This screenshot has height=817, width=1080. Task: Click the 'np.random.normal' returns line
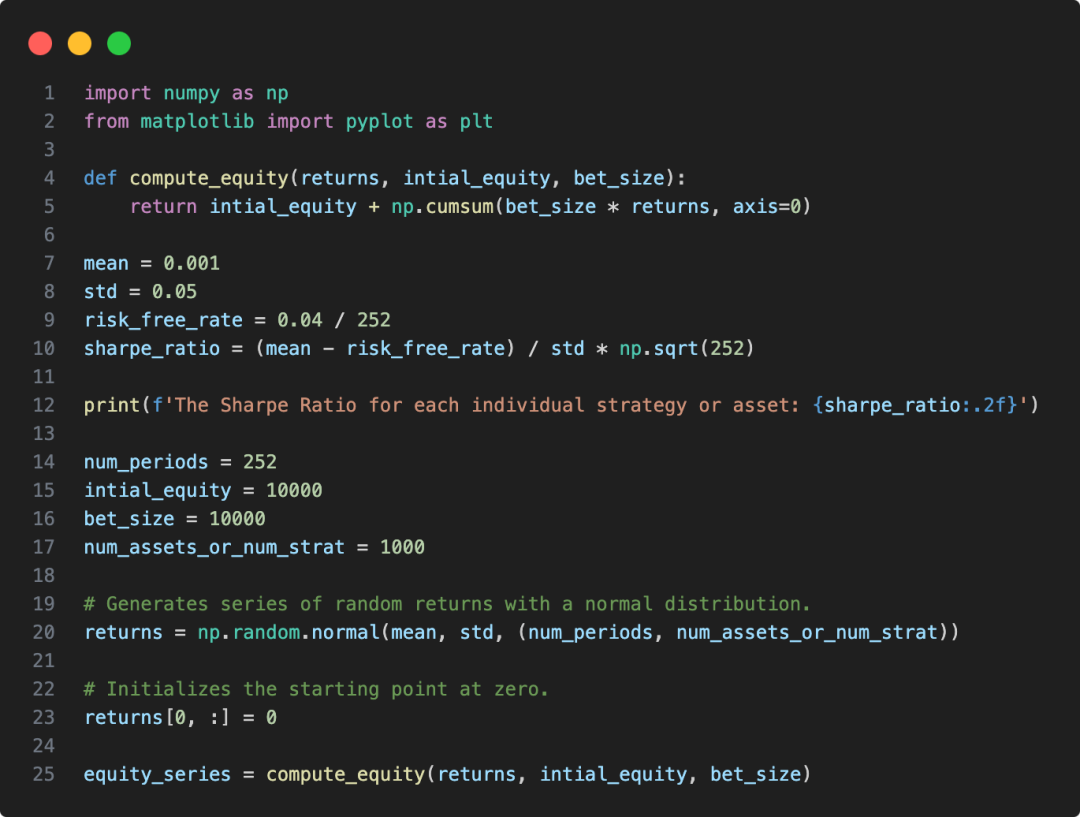[x=521, y=632]
